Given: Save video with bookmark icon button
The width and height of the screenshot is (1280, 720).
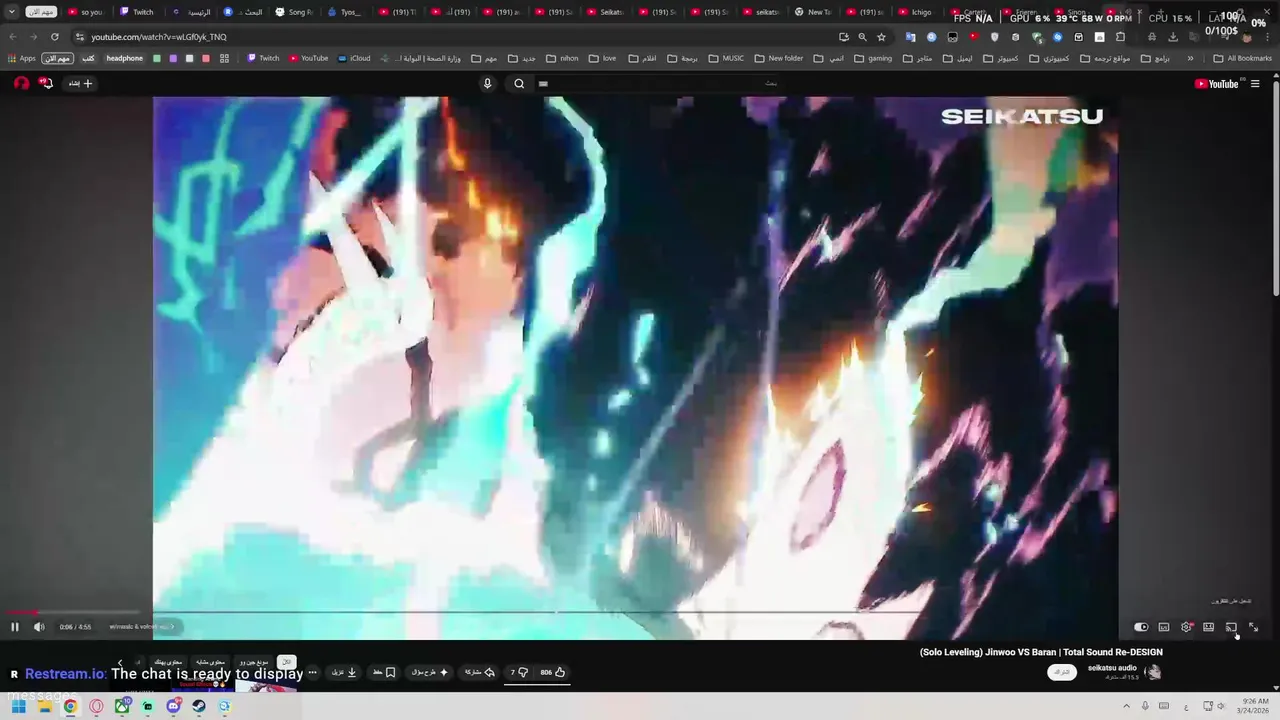Looking at the screenshot, I should (384, 672).
